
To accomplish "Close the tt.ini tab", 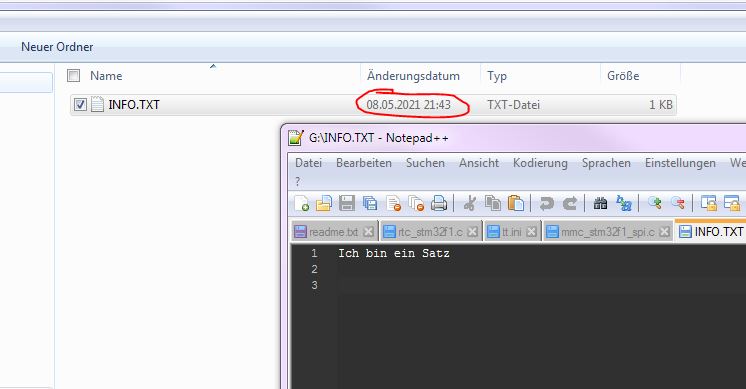I will [531, 232].
